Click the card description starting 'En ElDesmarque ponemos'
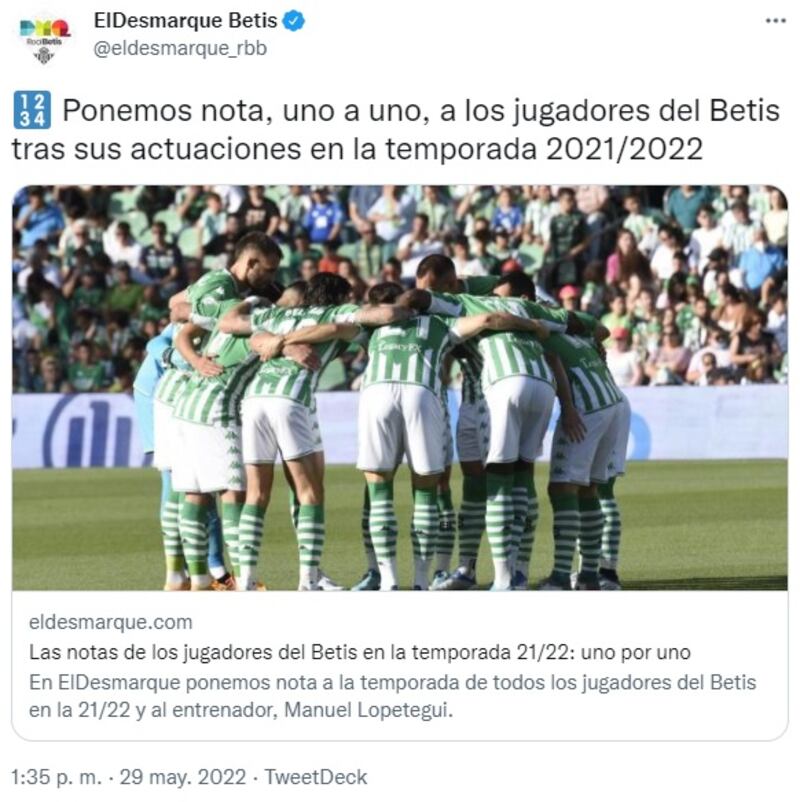800x802 pixels. [392, 696]
